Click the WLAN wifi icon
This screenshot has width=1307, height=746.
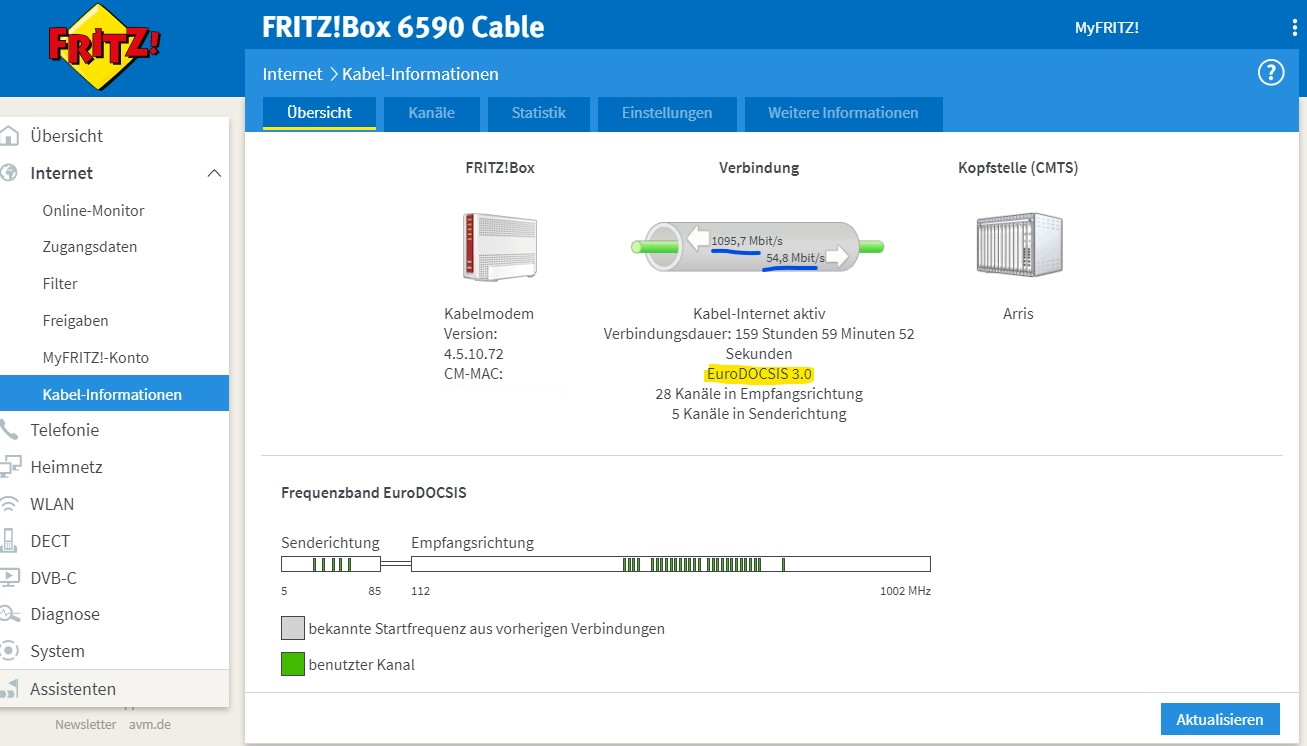click(10, 504)
